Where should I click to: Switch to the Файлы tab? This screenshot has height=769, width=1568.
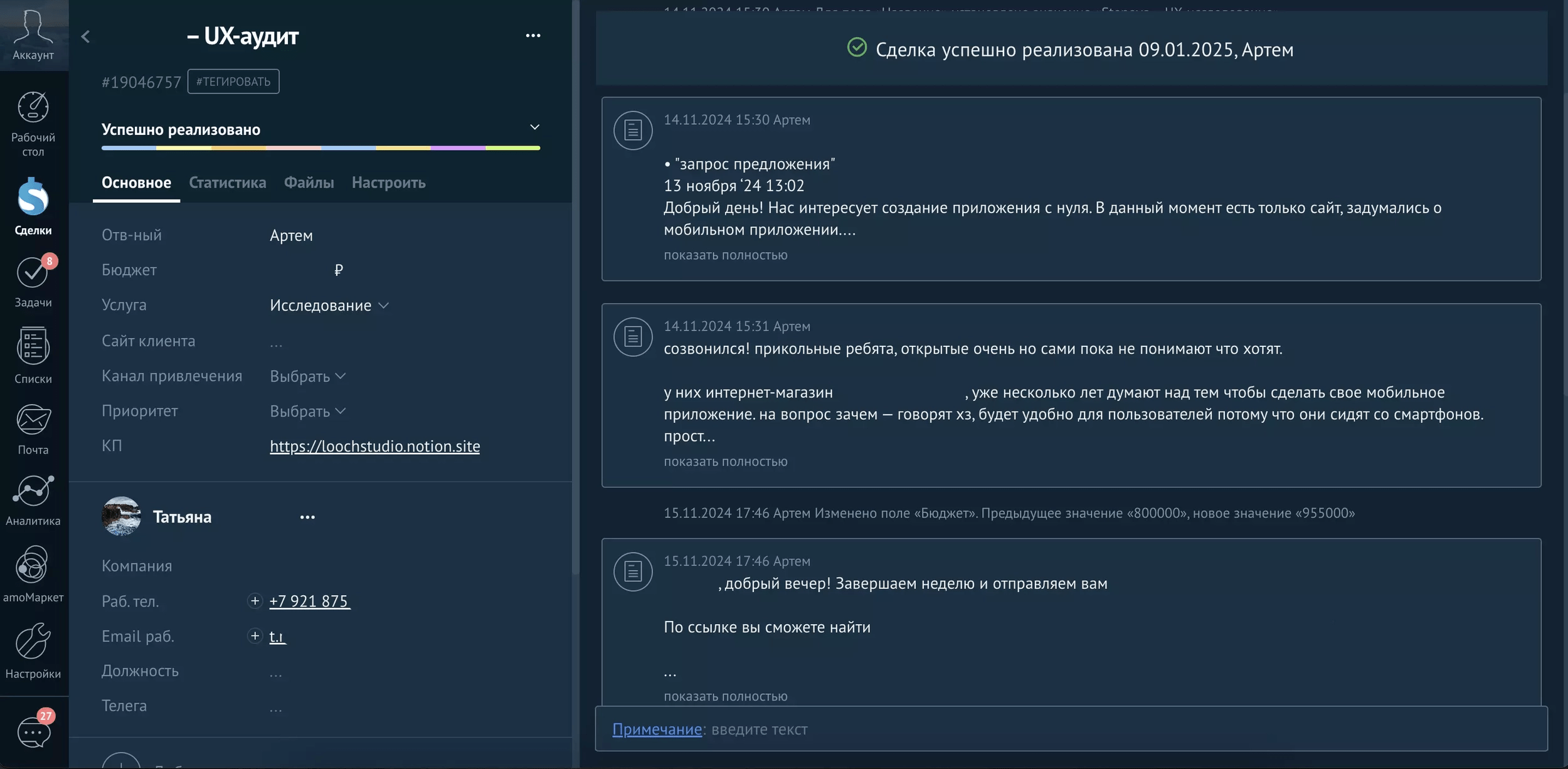pos(309,183)
